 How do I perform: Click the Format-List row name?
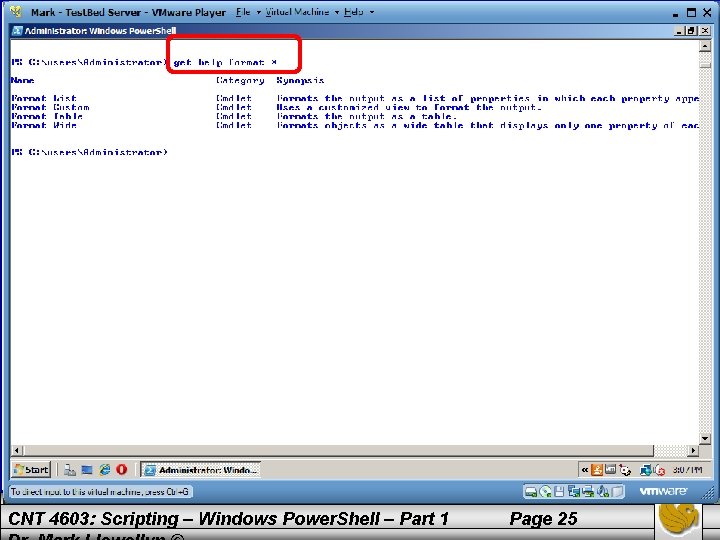44,98
